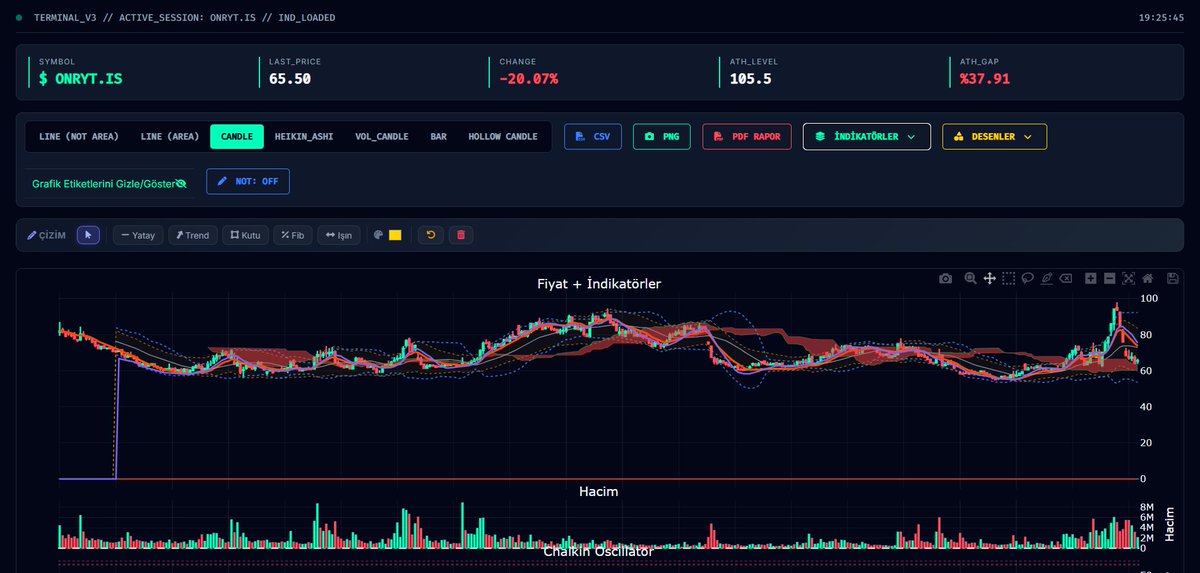This screenshot has width=1200, height=573.
Task: Switch chart type to BAR
Action: [439, 136]
